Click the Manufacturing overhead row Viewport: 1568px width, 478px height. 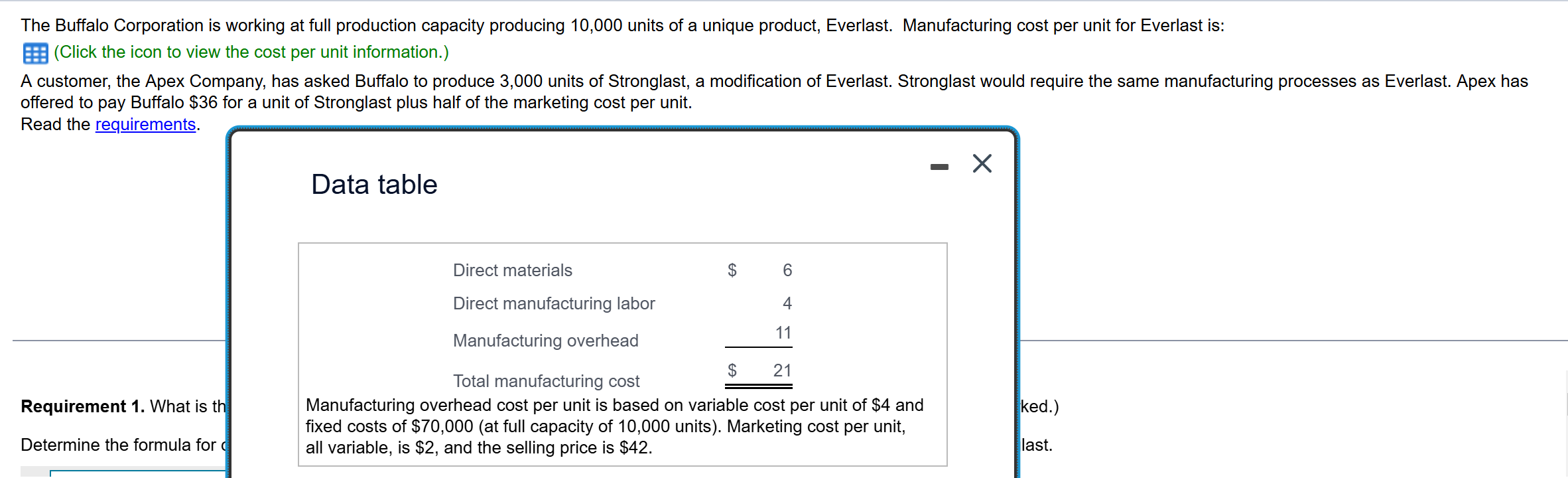click(545, 341)
